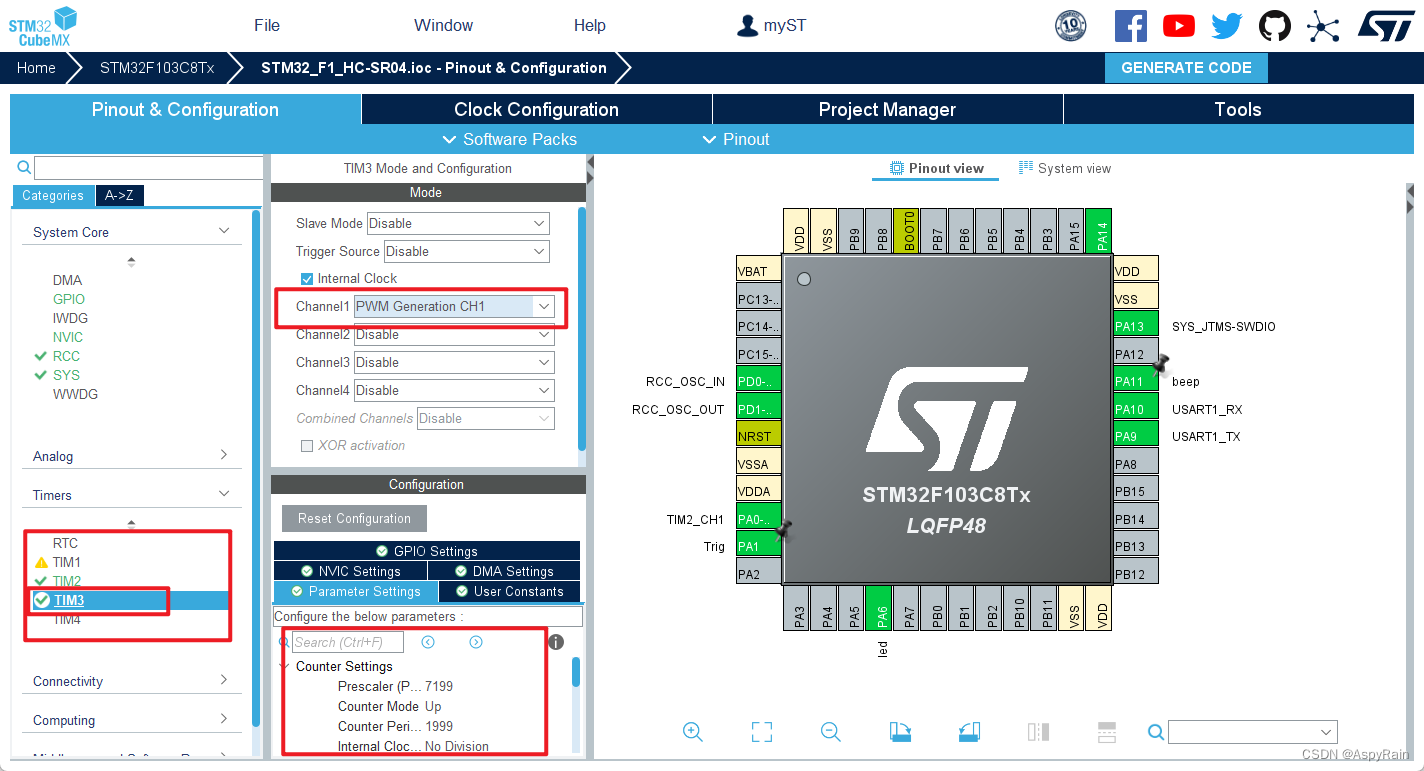Open the GPIO Settings tab
The image size is (1424, 771).
(426, 551)
